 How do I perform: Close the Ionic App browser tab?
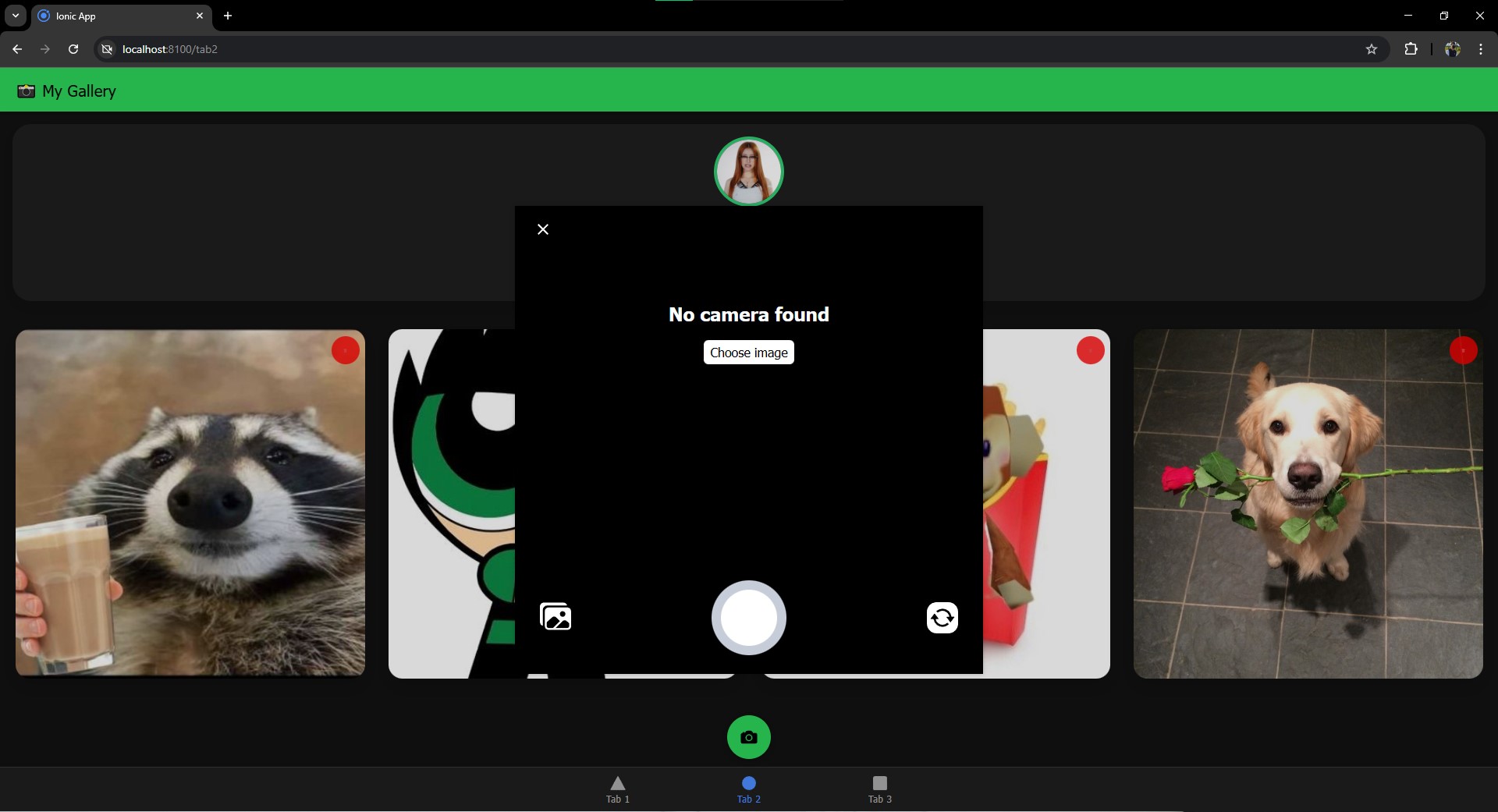coord(200,16)
